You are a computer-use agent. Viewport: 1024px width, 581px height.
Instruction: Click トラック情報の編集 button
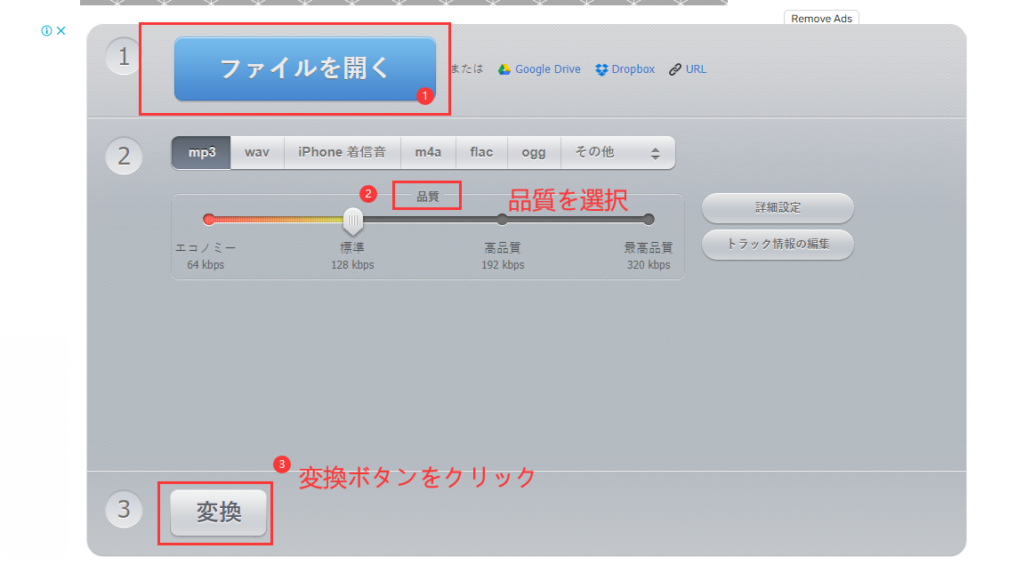coord(777,244)
